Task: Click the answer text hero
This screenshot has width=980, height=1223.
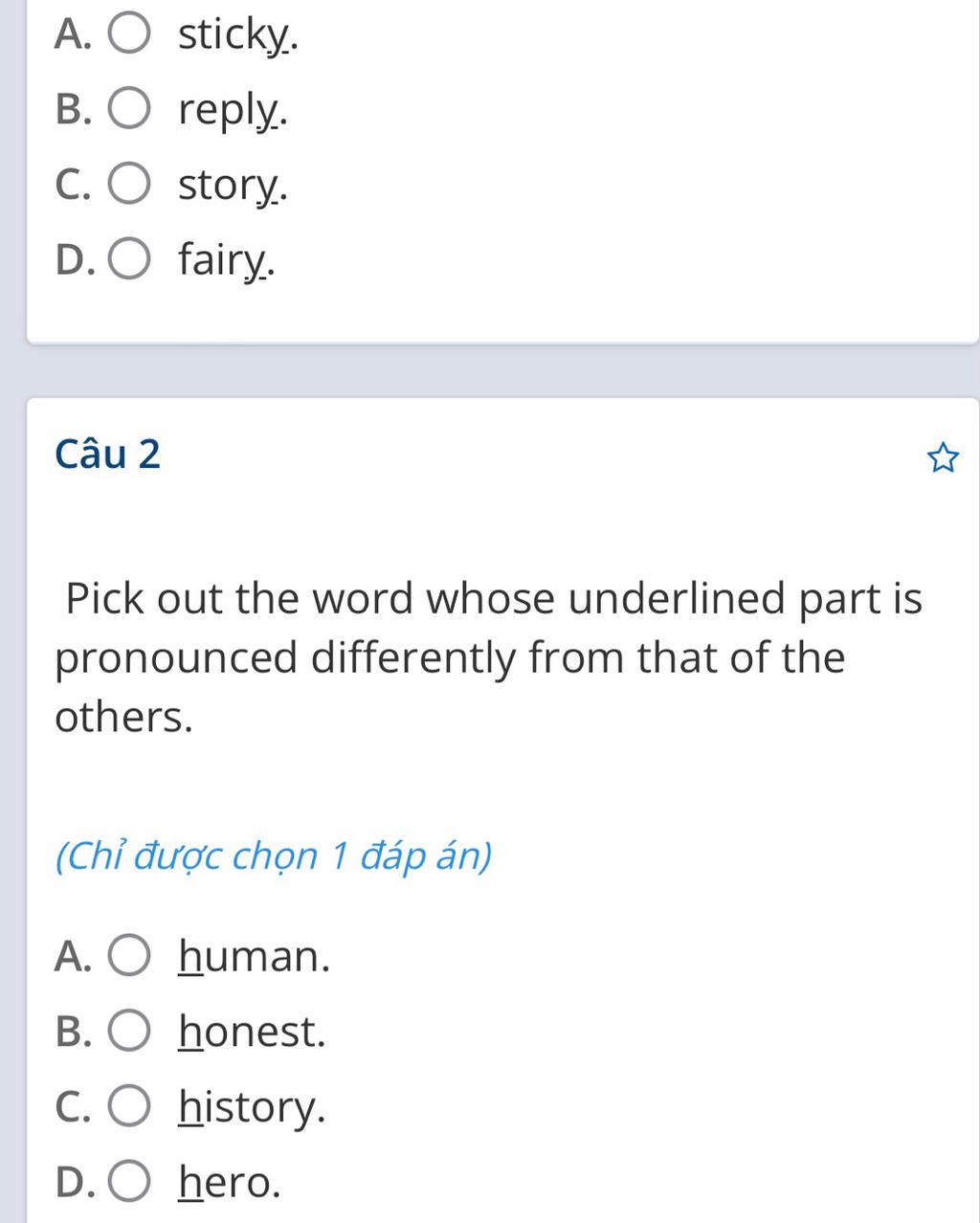Action: [230, 1184]
